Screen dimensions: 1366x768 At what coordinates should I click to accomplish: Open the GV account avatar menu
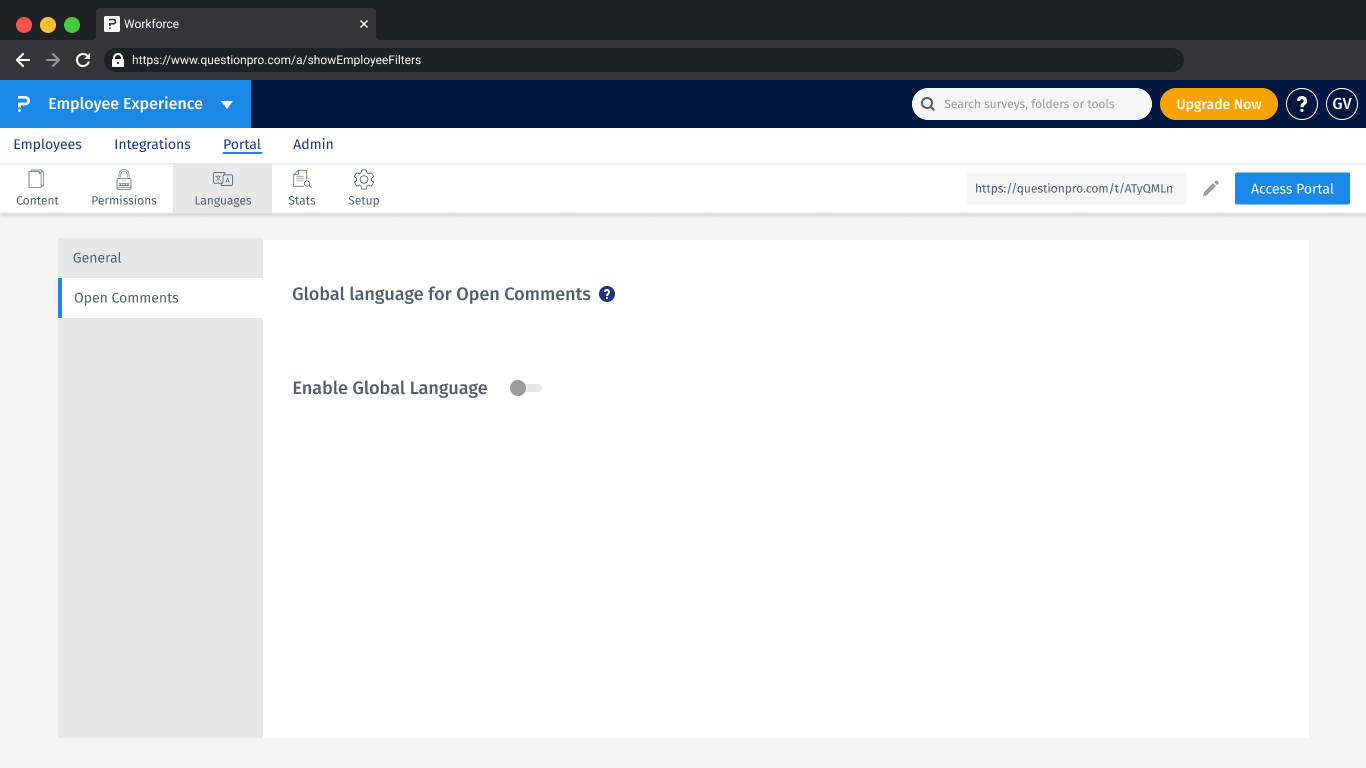(x=1341, y=103)
